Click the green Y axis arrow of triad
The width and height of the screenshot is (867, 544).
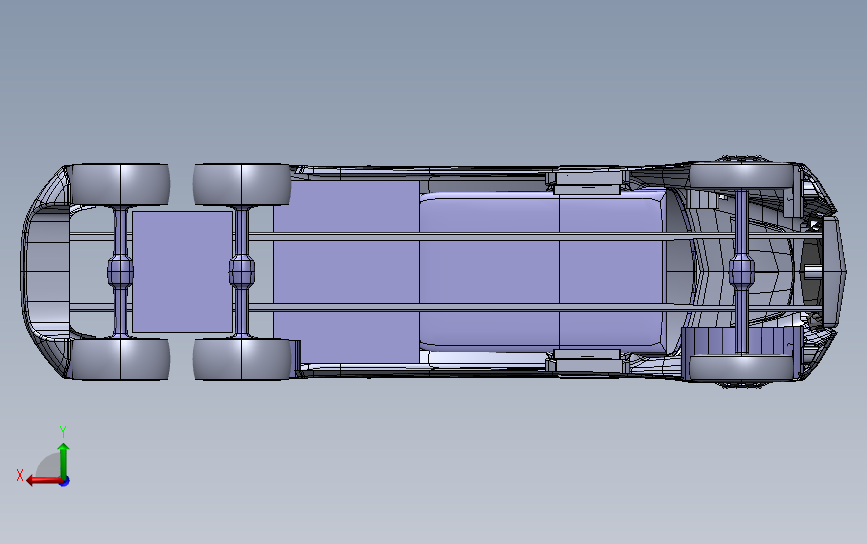coord(64,461)
